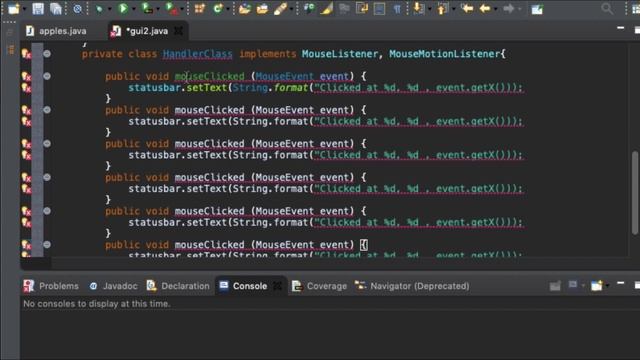Collapse the HandlerClass code fold
This screenshot has width=640, height=360.
47,53
